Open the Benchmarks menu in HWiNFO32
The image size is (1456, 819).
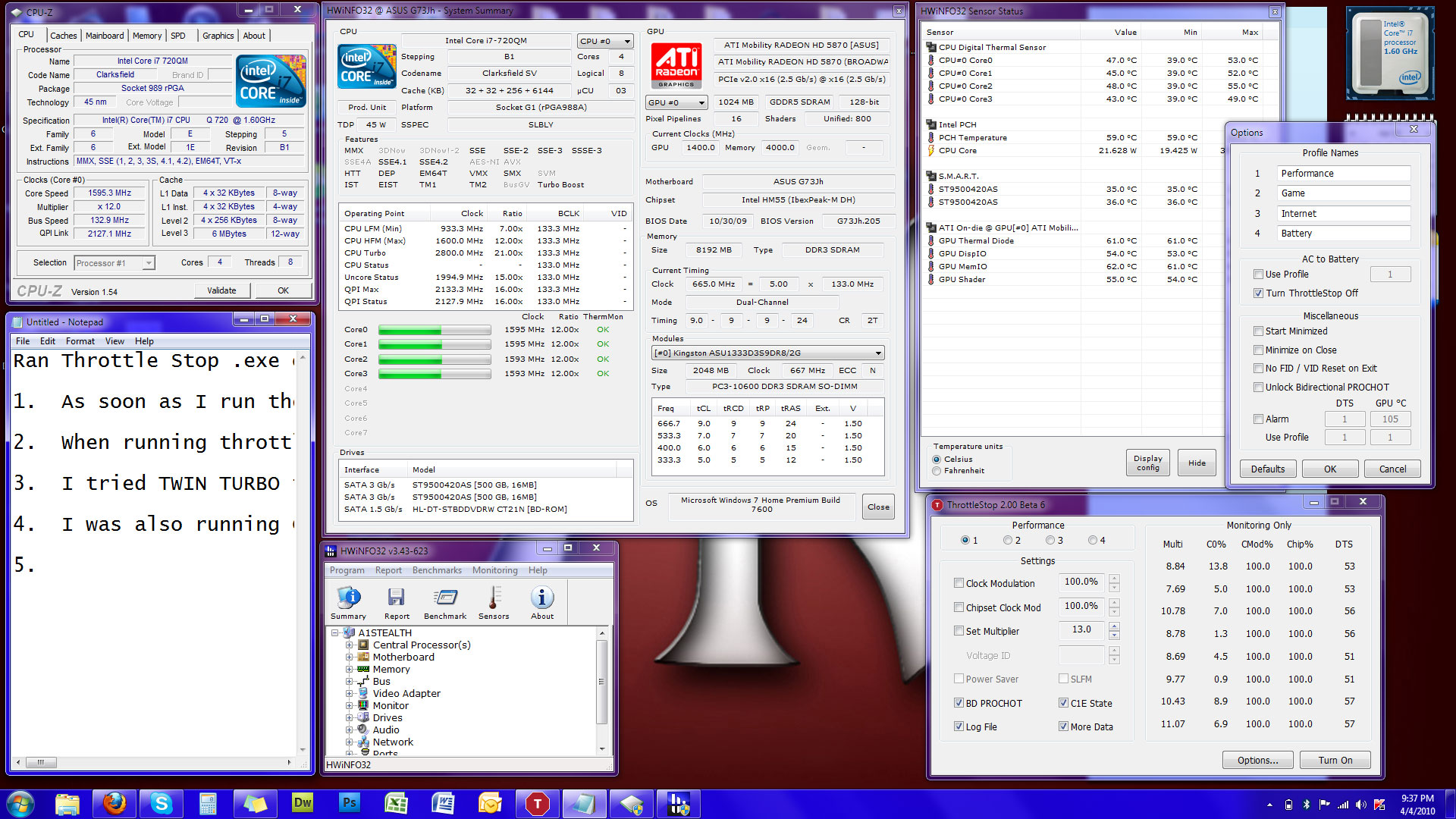click(437, 570)
